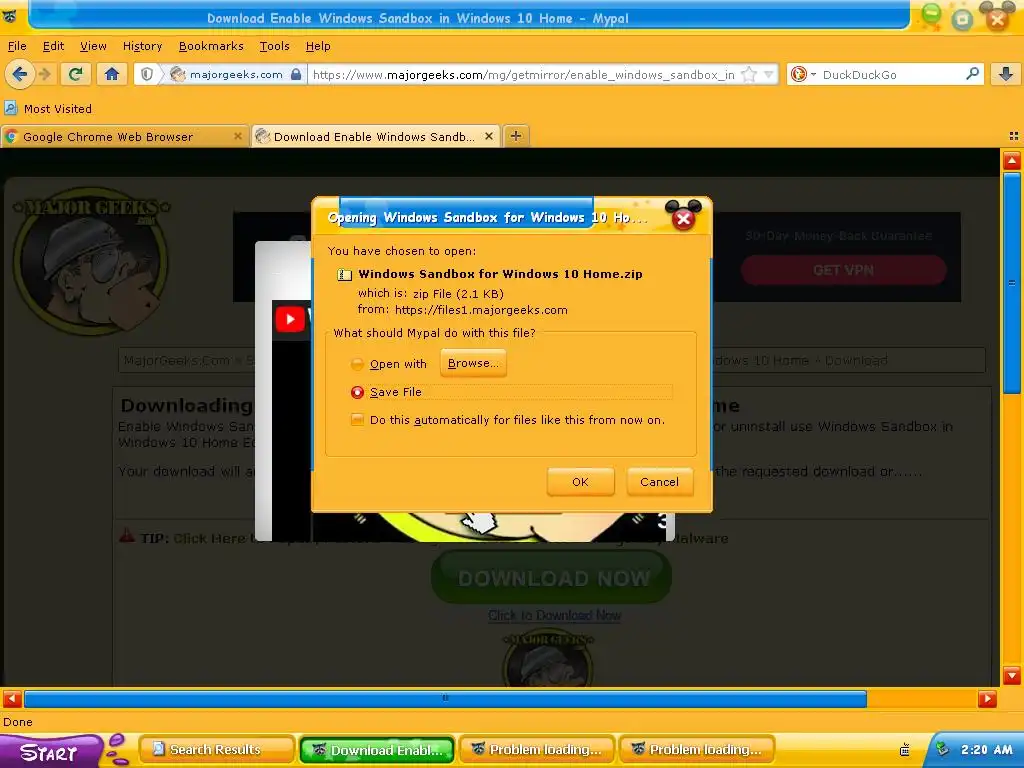Switch to second Problem loading taskbar window

[697, 749]
